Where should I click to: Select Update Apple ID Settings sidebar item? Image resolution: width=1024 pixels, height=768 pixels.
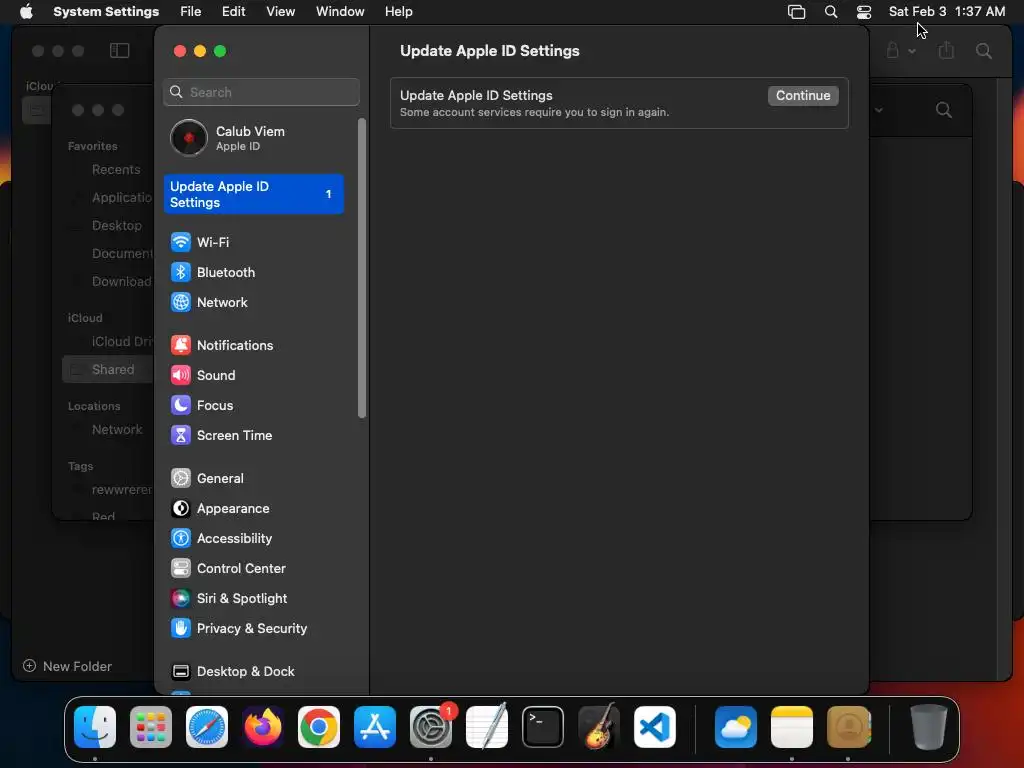tap(253, 194)
